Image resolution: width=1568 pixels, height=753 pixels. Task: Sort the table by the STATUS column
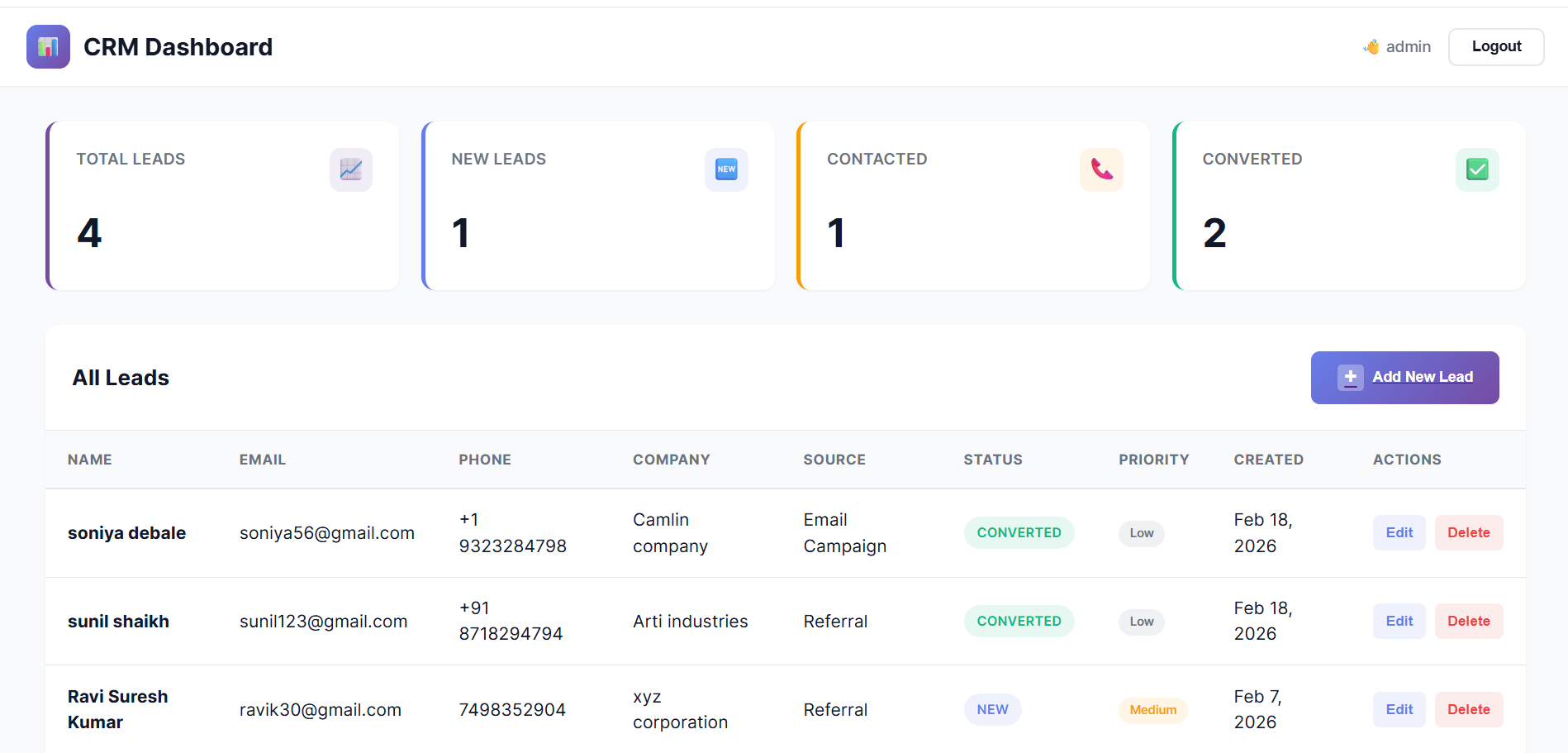pyautogui.click(x=993, y=460)
